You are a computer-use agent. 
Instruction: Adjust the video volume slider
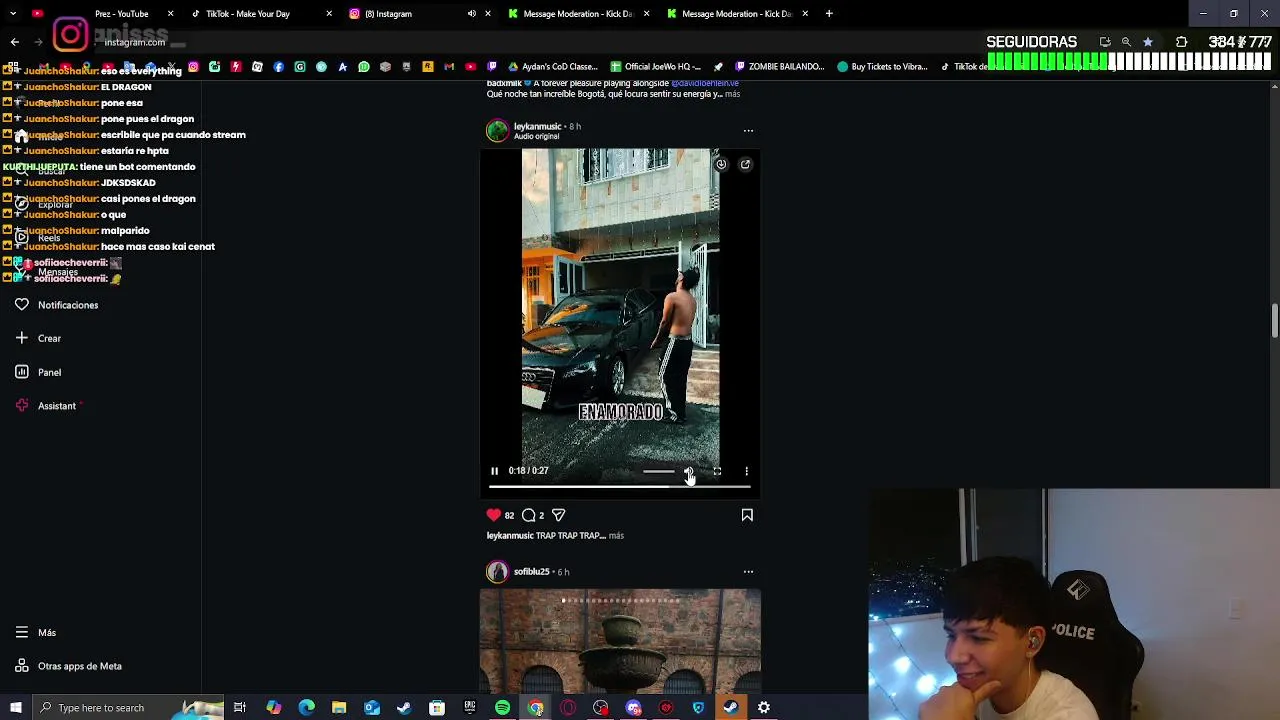point(658,471)
